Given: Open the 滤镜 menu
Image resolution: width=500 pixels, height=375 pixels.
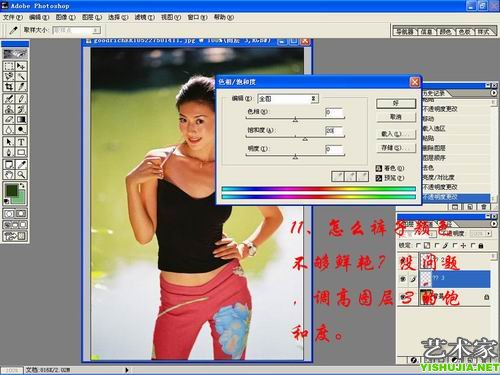Looking at the screenshot, I should coord(145,17).
